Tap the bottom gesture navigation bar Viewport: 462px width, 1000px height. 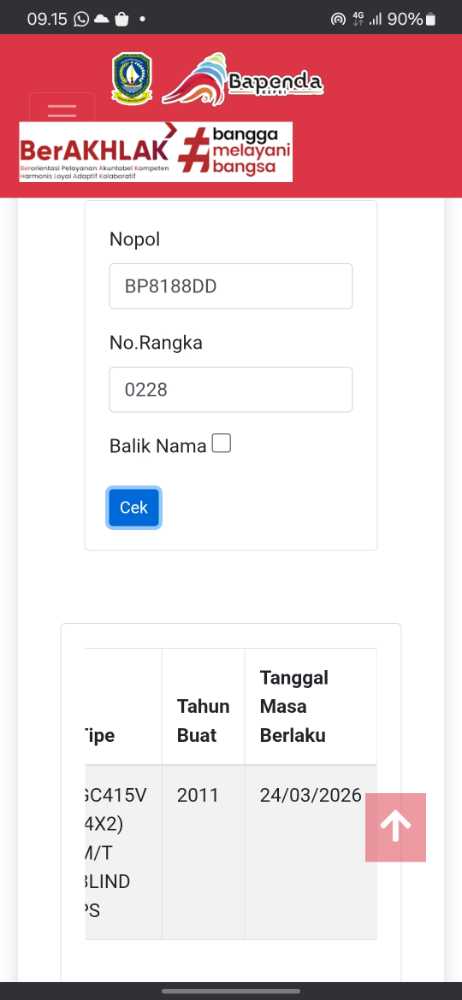pos(231,991)
